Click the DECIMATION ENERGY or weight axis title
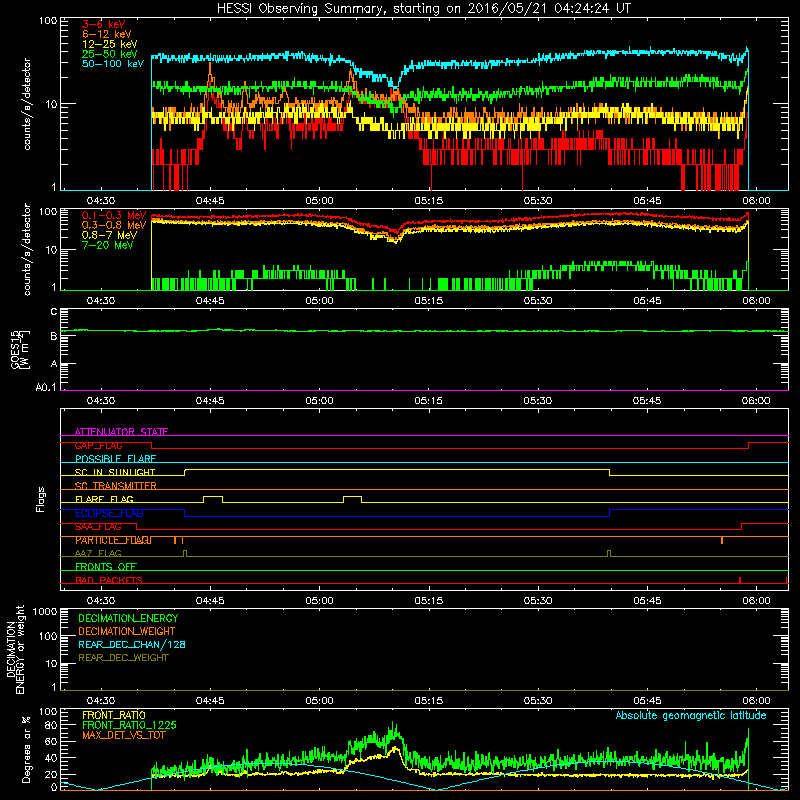Screen dimensions: 800x800 pyautogui.click(x=15, y=649)
